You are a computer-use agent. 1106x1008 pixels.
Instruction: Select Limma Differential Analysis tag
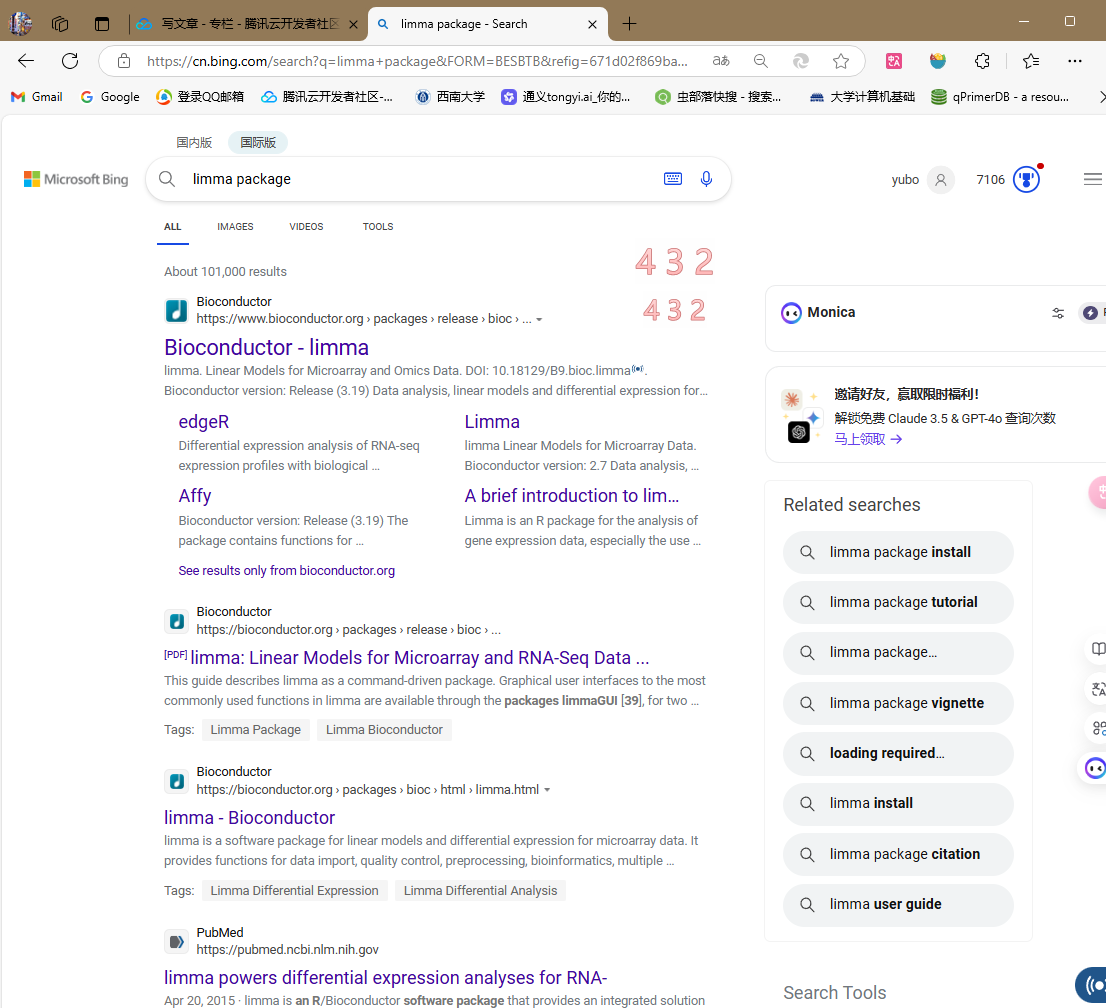[480, 891]
